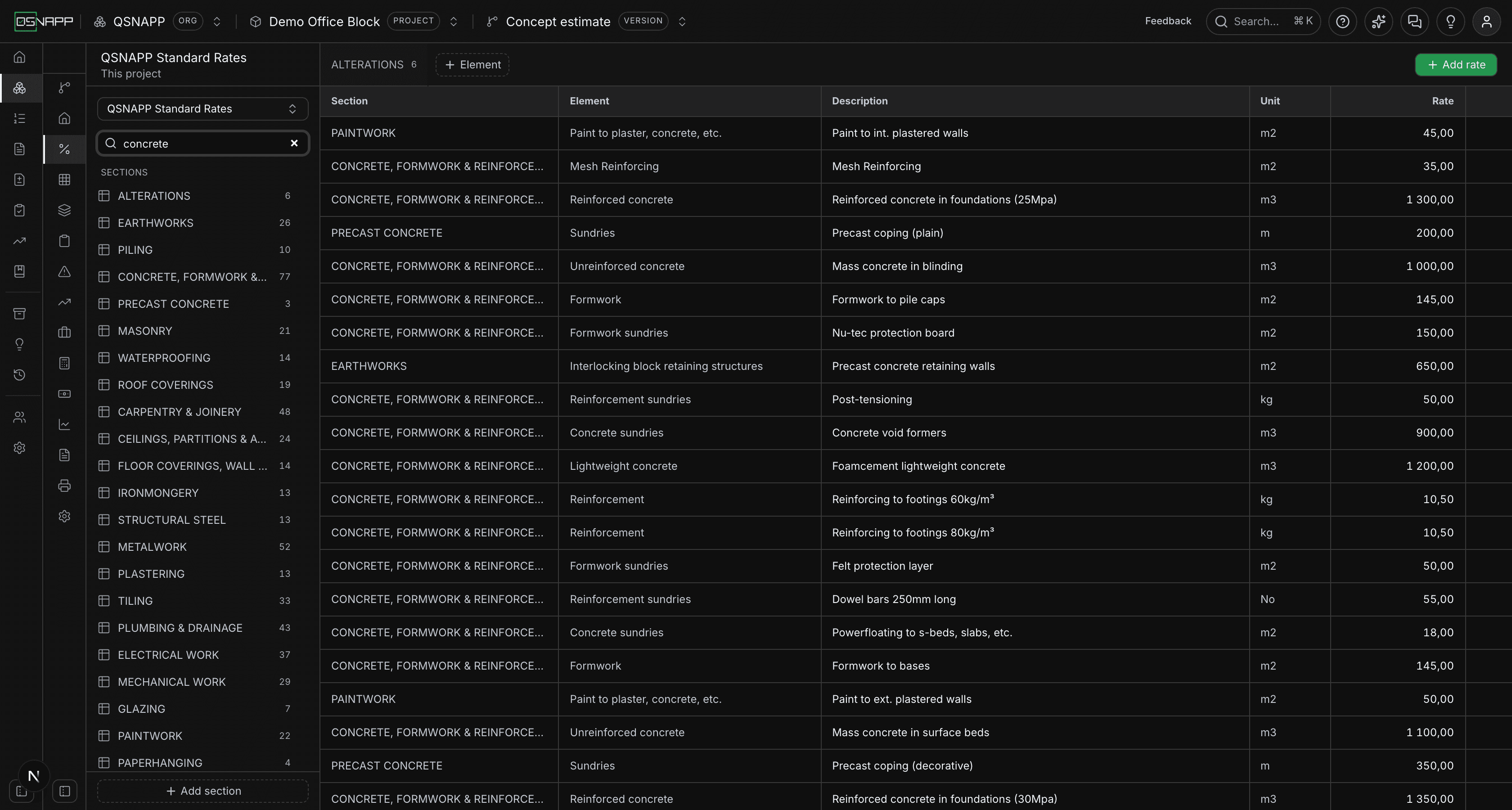The height and width of the screenshot is (810, 1512).
Task: Open the grid table icon in secondary rail
Action: point(64,180)
